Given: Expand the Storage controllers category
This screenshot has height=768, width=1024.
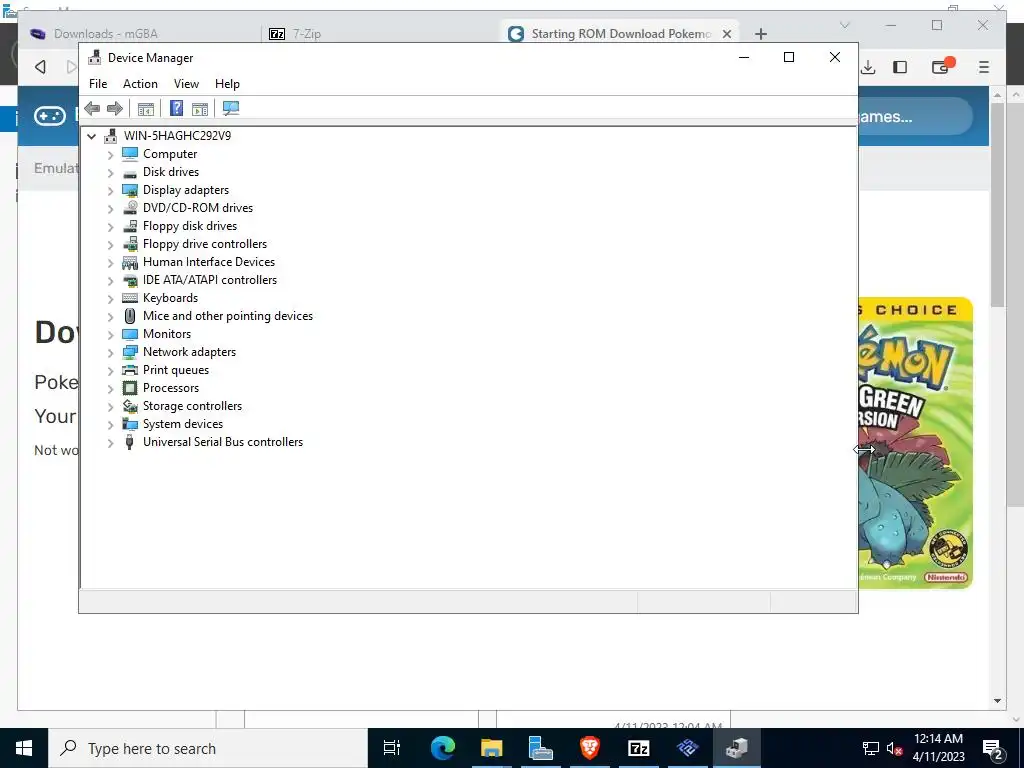Looking at the screenshot, I should 110,407.
